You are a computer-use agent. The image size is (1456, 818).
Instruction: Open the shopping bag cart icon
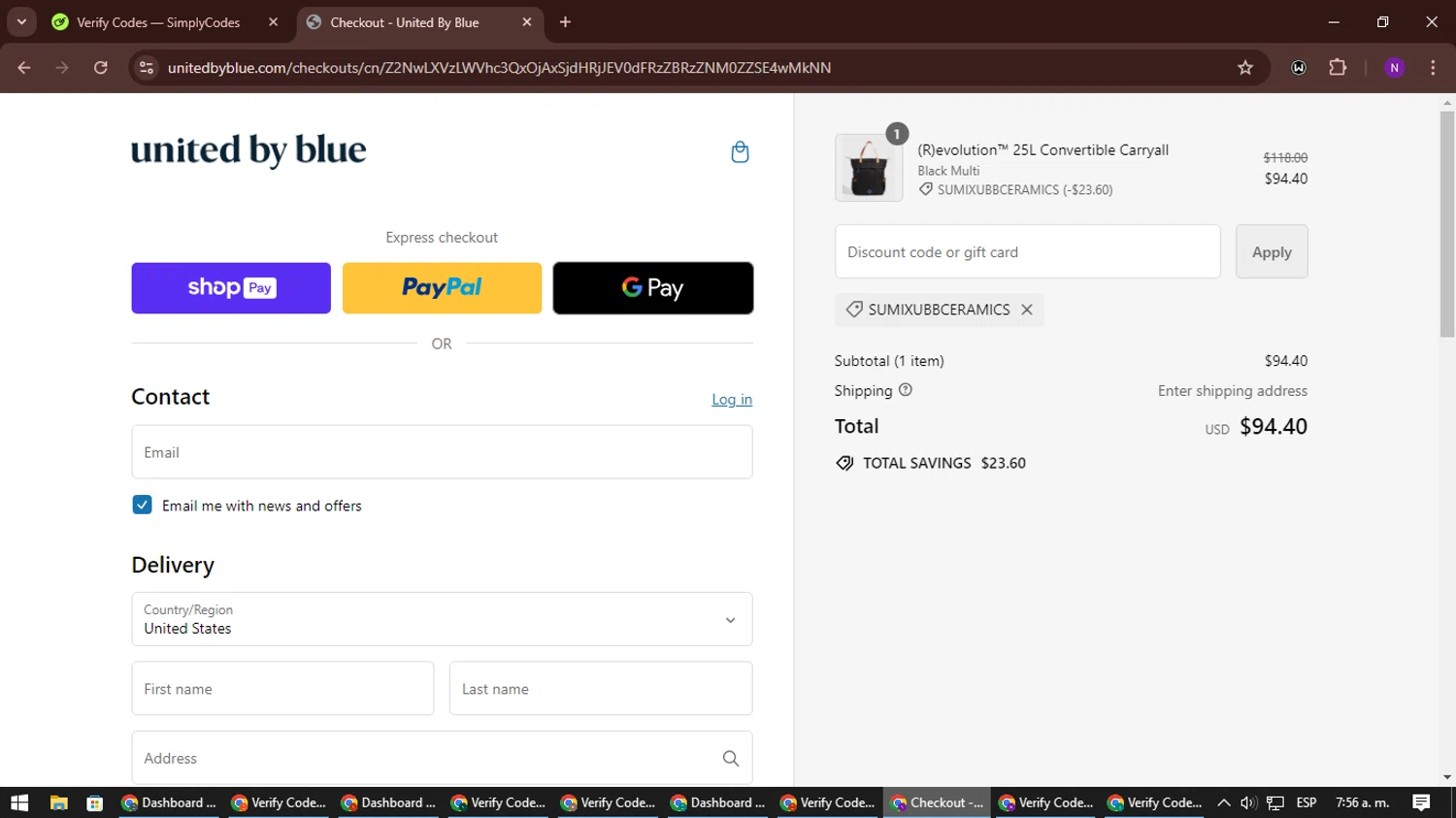[x=740, y=152]
